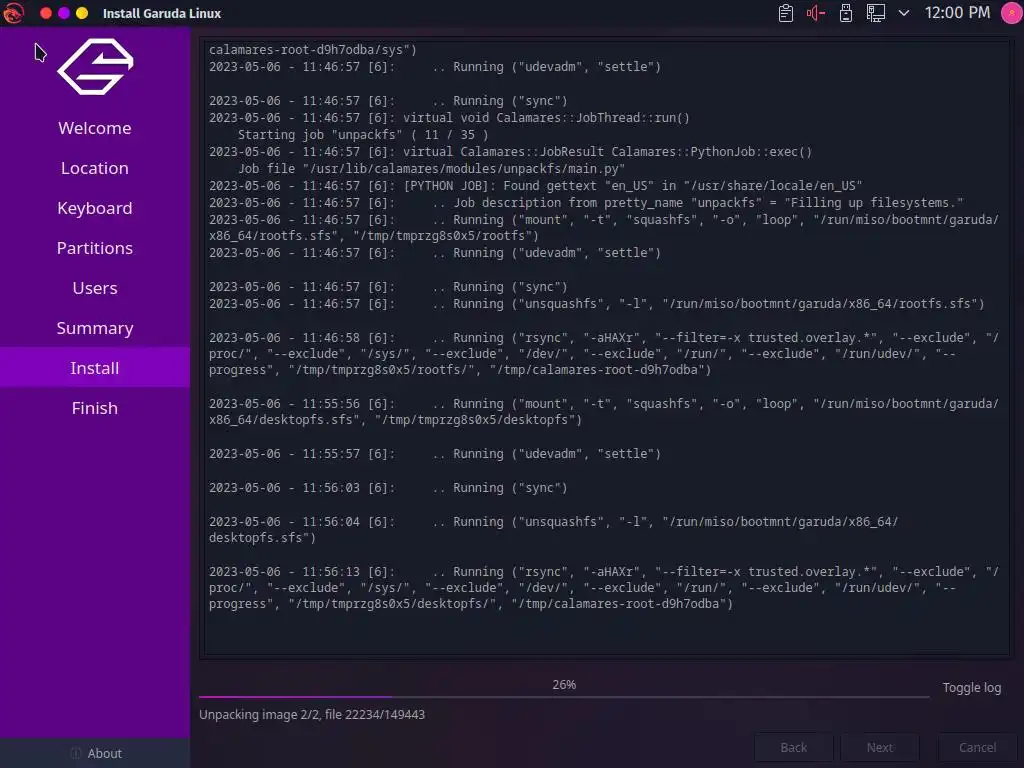Image resolution: width=1024 pixels, height=768 pixels.
Task: Click the clipboard tray icon
Action: [x=786, y=13]
